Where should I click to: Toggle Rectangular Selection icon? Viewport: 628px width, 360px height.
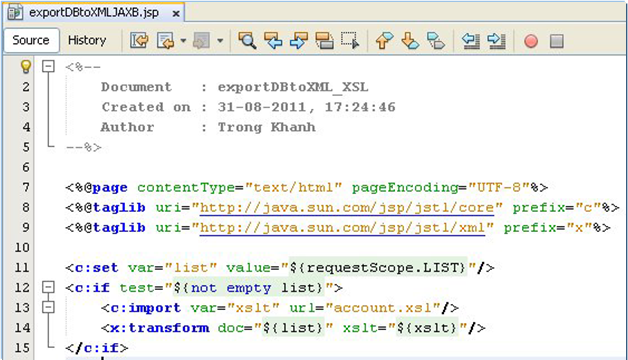coord(350,41)
